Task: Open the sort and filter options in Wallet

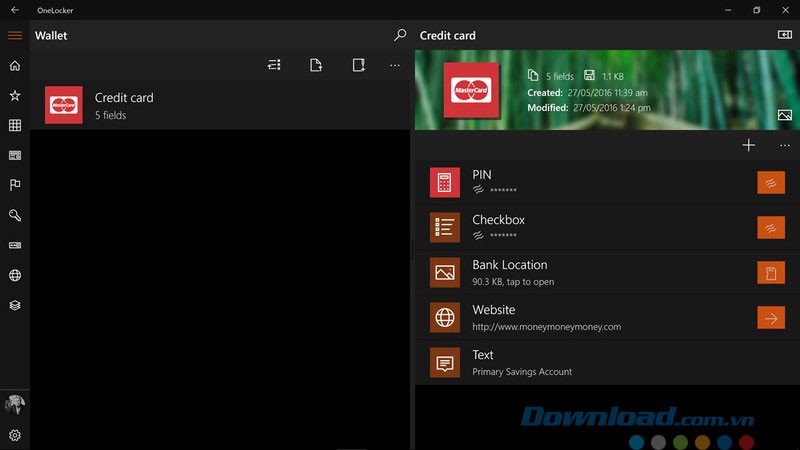Action: (274, 65)
